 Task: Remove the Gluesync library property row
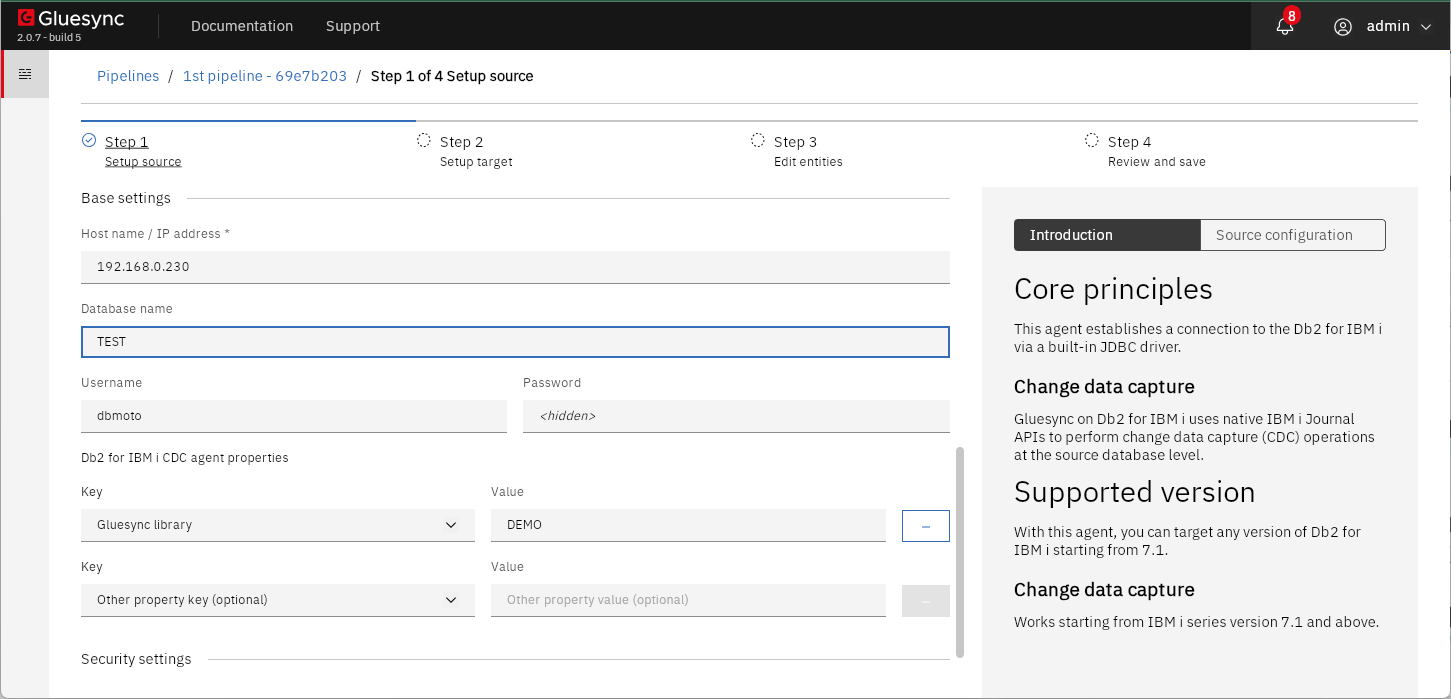coord(925,525)
